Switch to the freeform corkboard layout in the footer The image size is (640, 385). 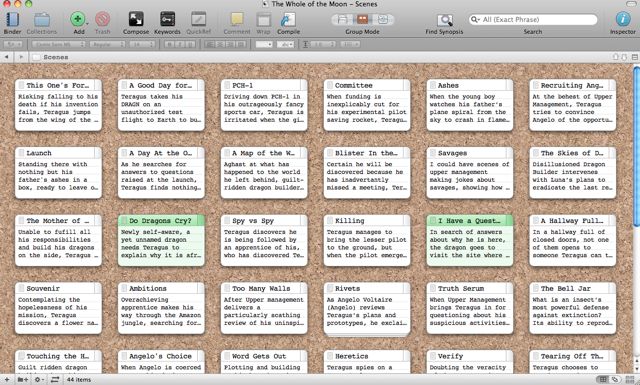pos(614,380)
